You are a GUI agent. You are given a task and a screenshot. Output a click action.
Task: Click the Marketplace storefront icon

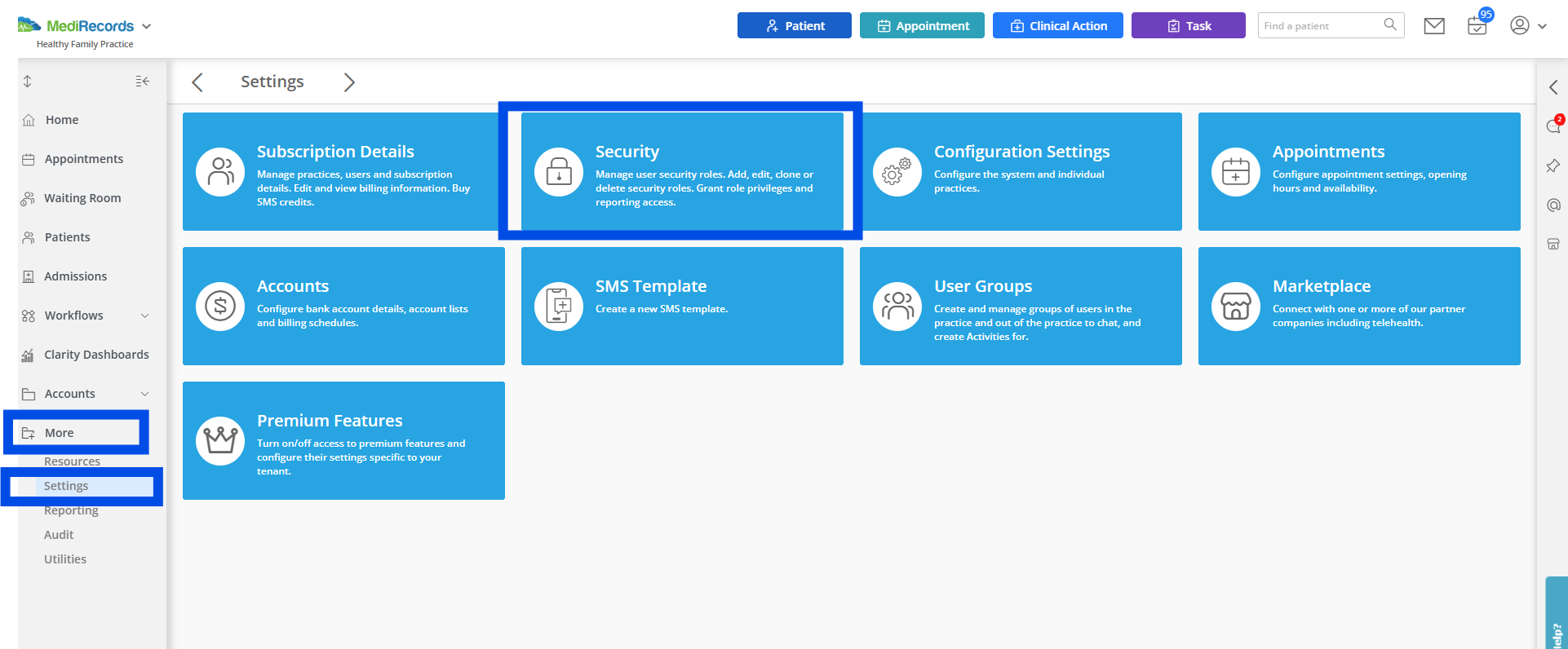[x=1236, y=307]
